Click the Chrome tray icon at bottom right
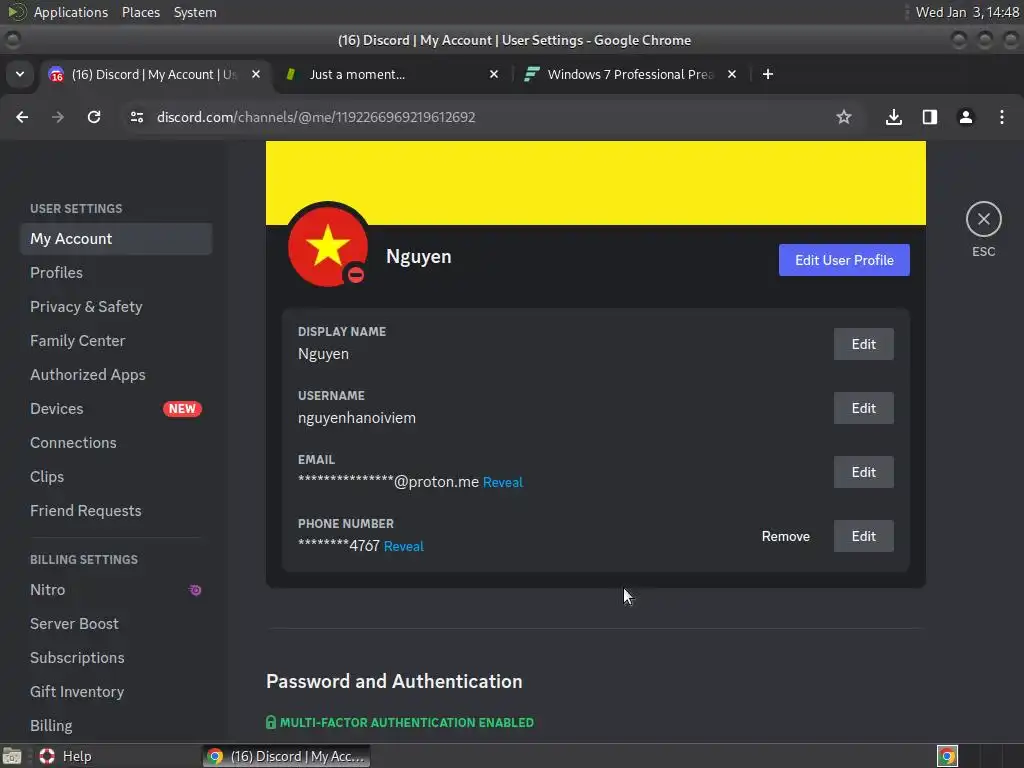1024x768 pixels. [947, 756]
